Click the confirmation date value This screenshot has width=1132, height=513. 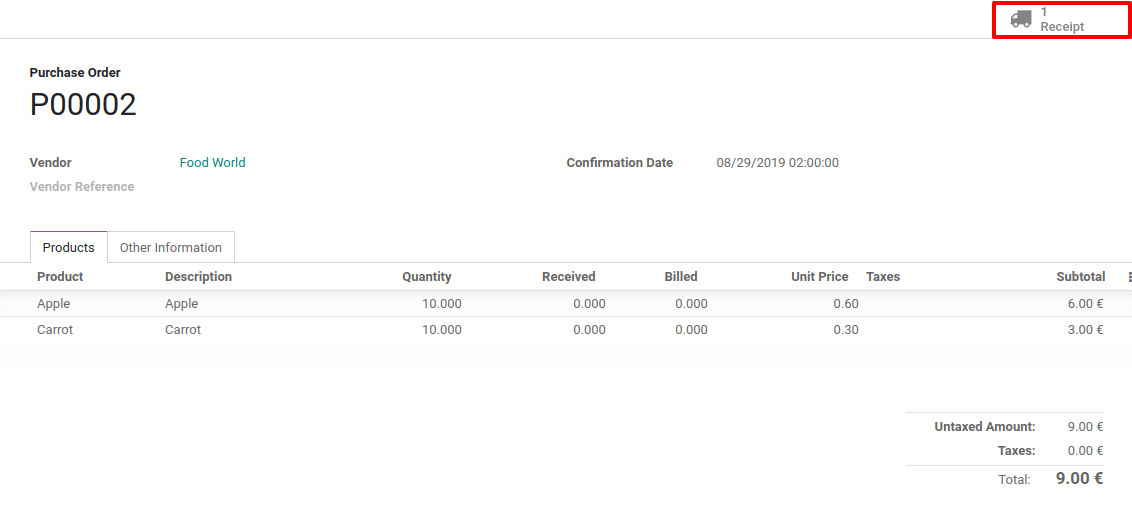(777, 163)
